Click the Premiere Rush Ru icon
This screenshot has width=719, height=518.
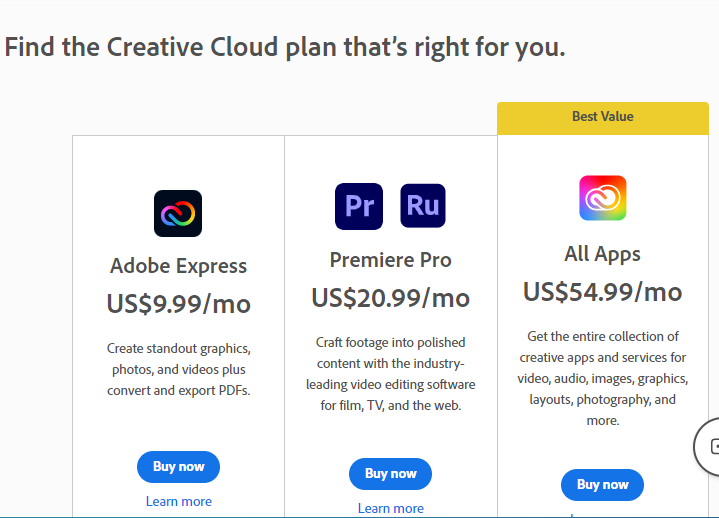423,206
